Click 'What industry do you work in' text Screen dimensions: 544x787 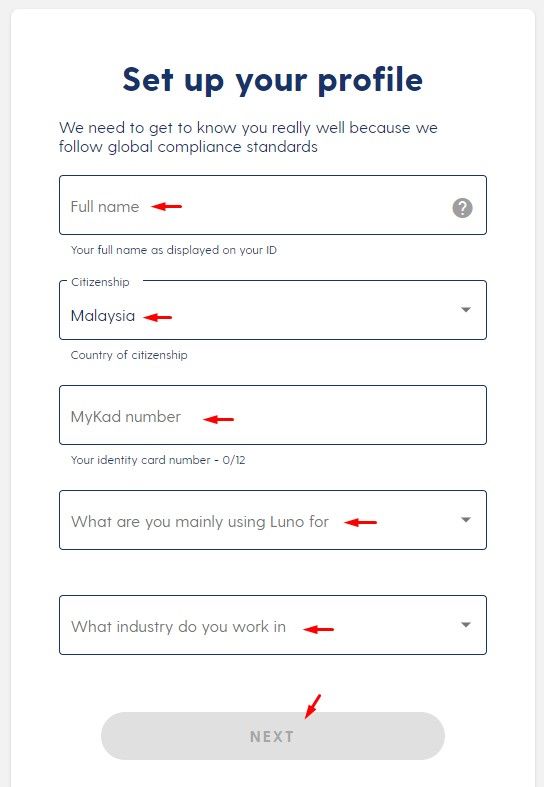pos(178,626)
